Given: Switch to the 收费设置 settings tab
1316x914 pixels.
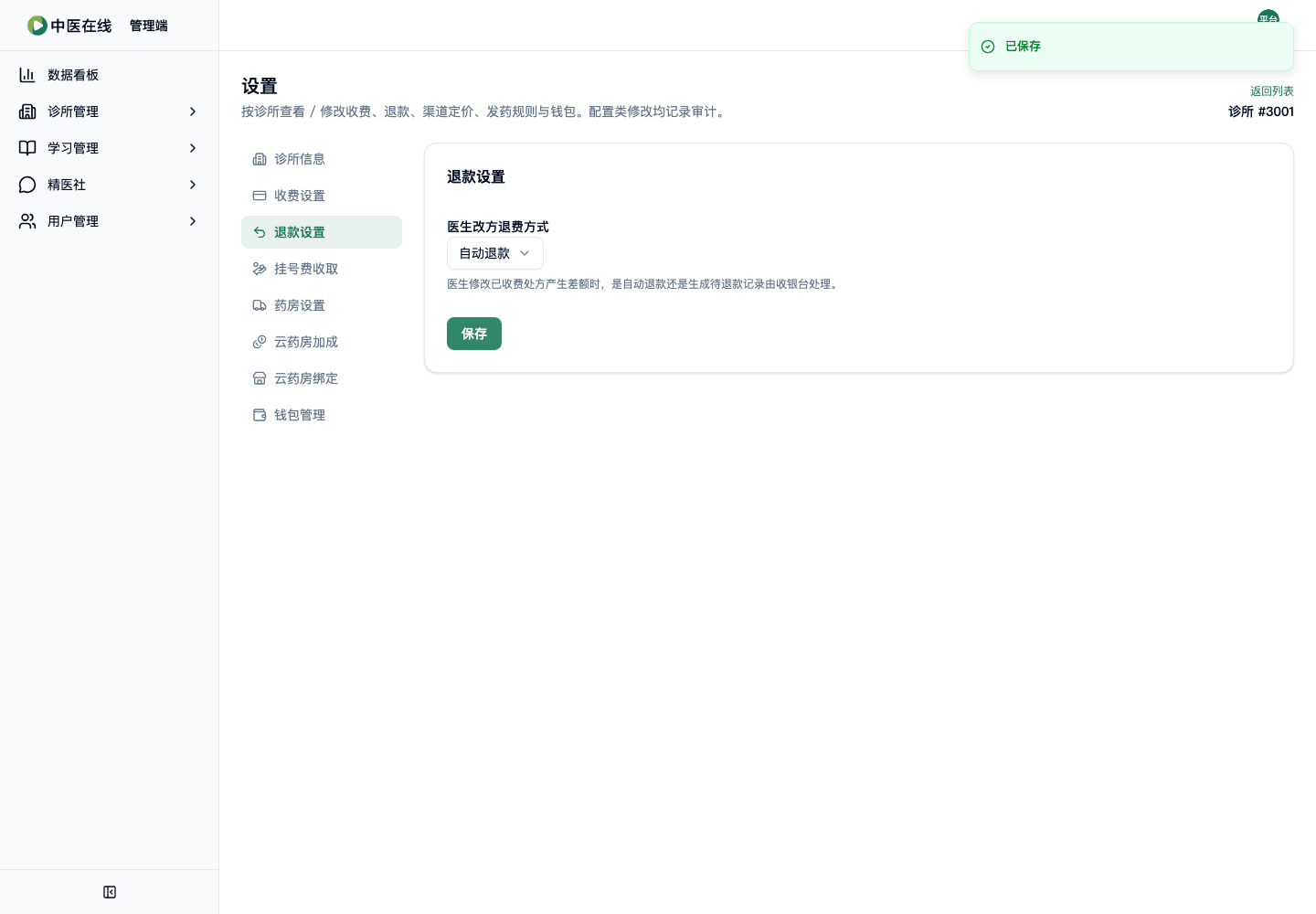Looking at the screenshot, I should click(x=322, y=196).
